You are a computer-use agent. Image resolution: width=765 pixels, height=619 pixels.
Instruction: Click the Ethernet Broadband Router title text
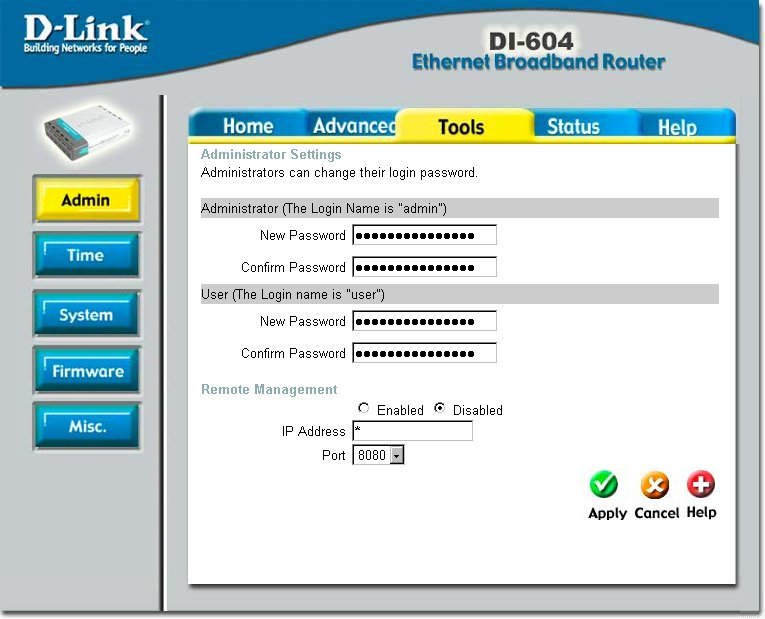pos(539,62)
